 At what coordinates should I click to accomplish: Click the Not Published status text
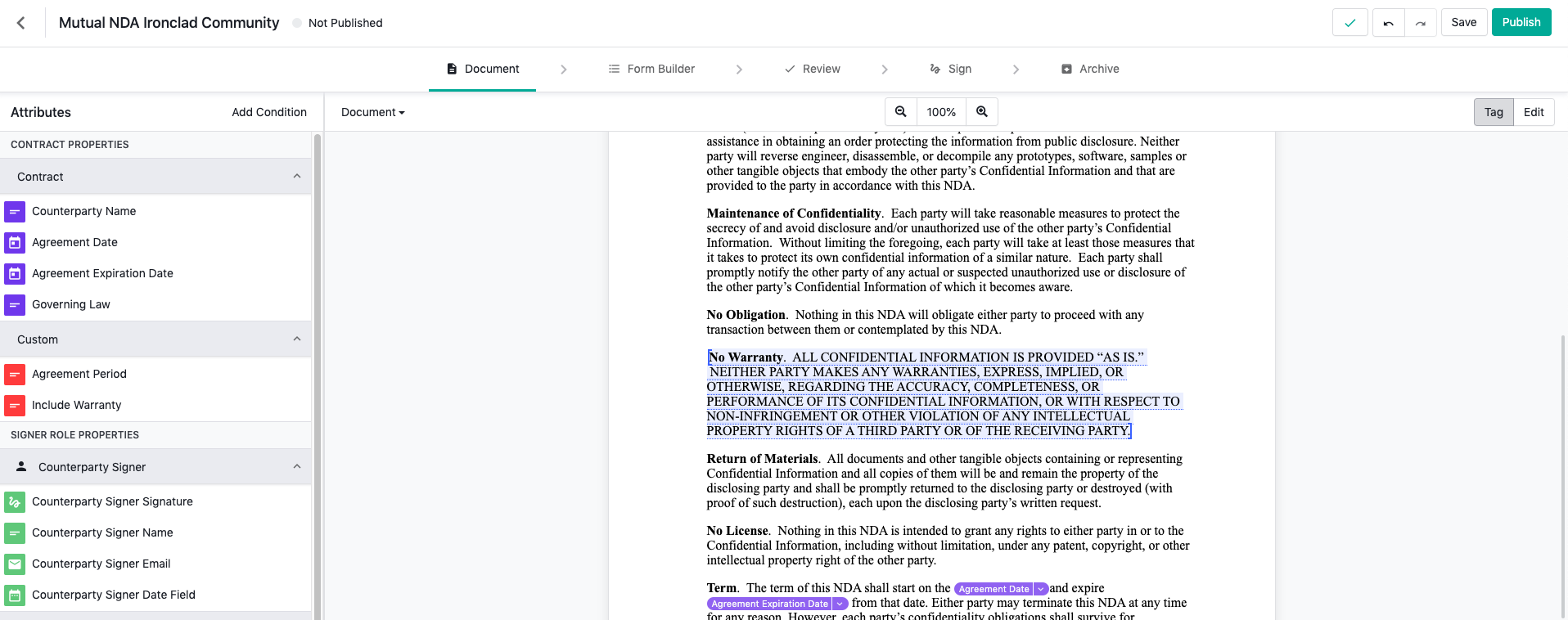(345, 23)
